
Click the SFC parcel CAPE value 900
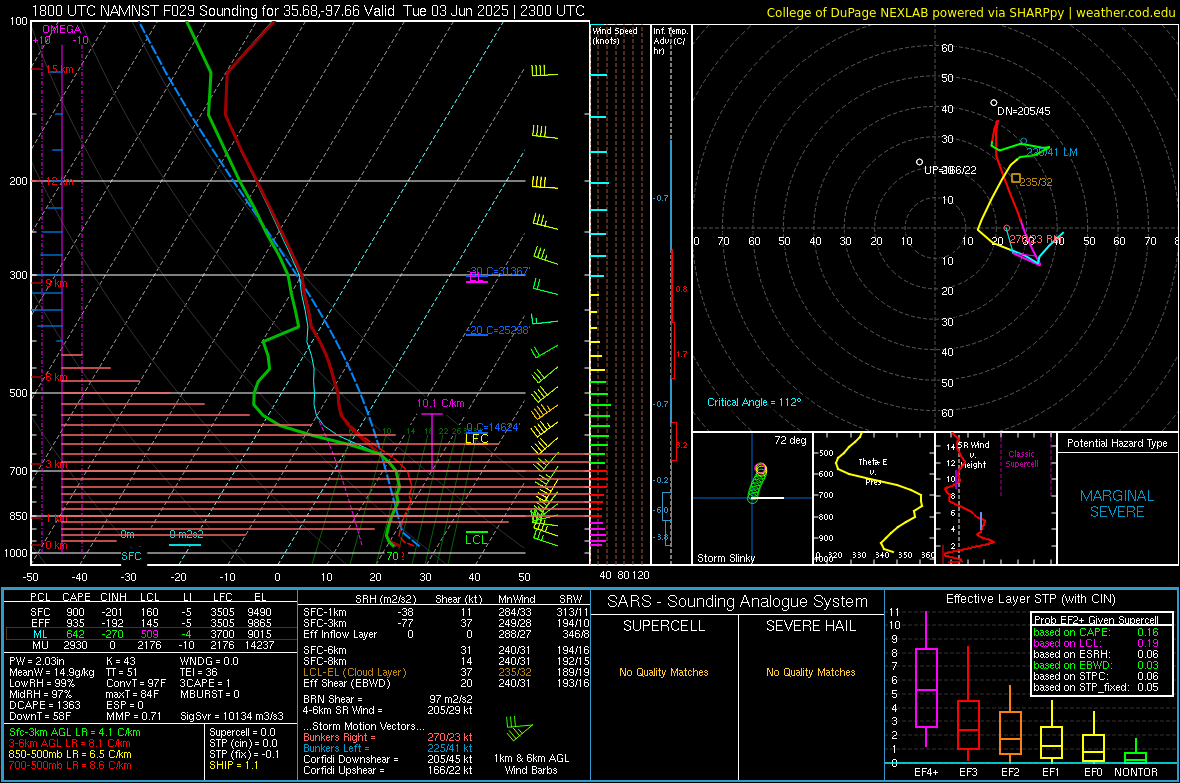75,612
